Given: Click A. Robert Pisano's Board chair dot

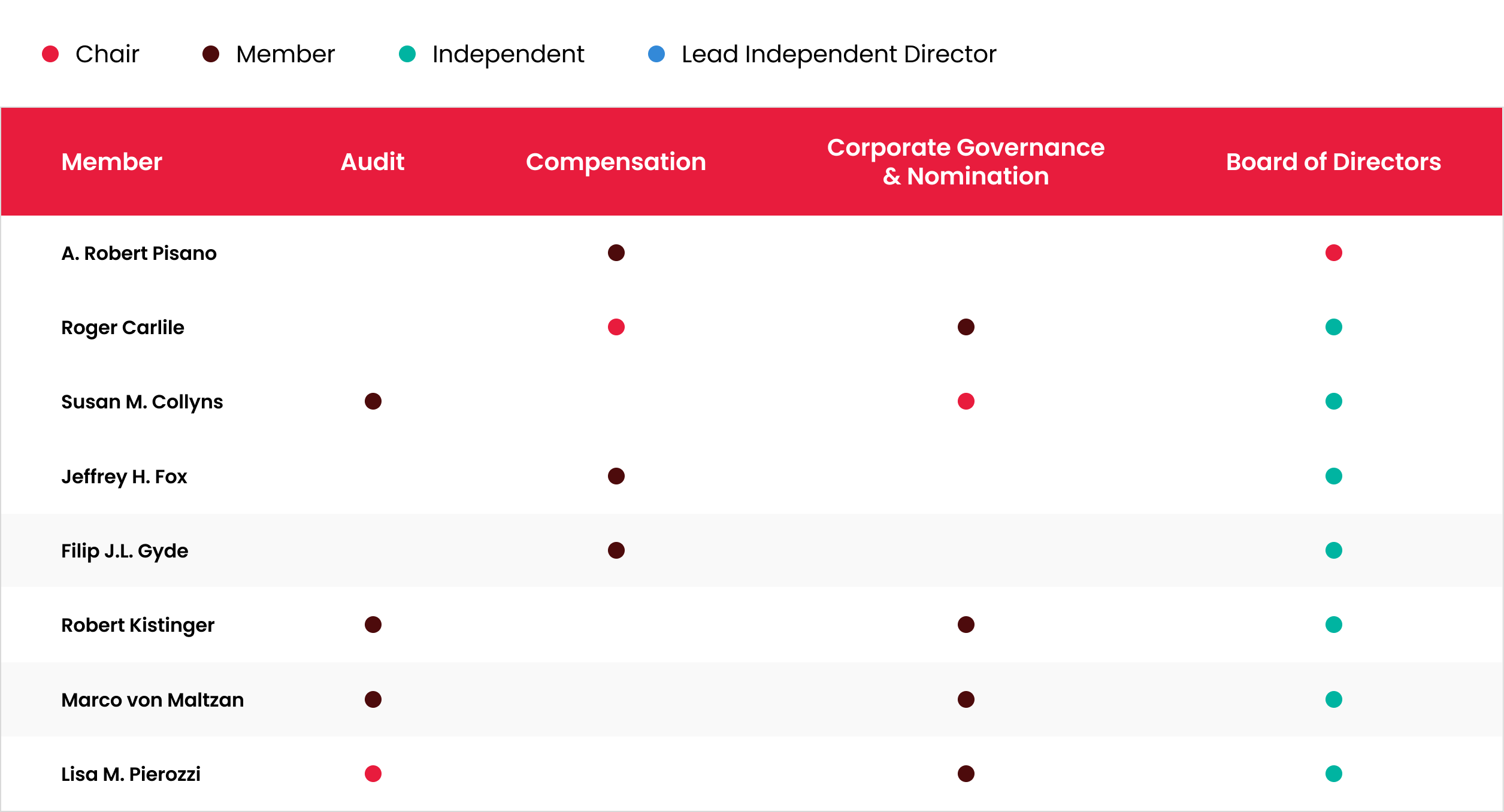Looking at the screenshot, I should coord(1333,253).
